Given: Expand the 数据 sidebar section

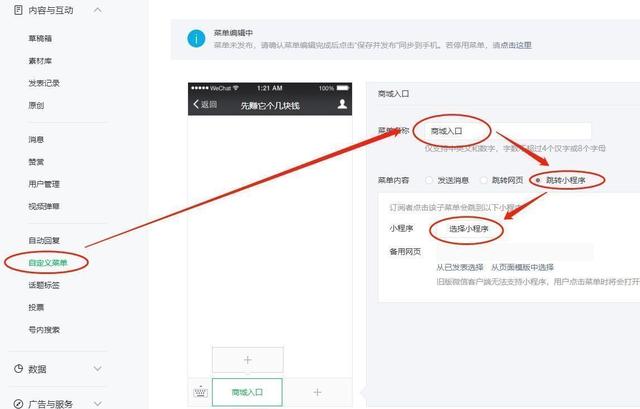Looking at the screenshot, I should [98, 369].
